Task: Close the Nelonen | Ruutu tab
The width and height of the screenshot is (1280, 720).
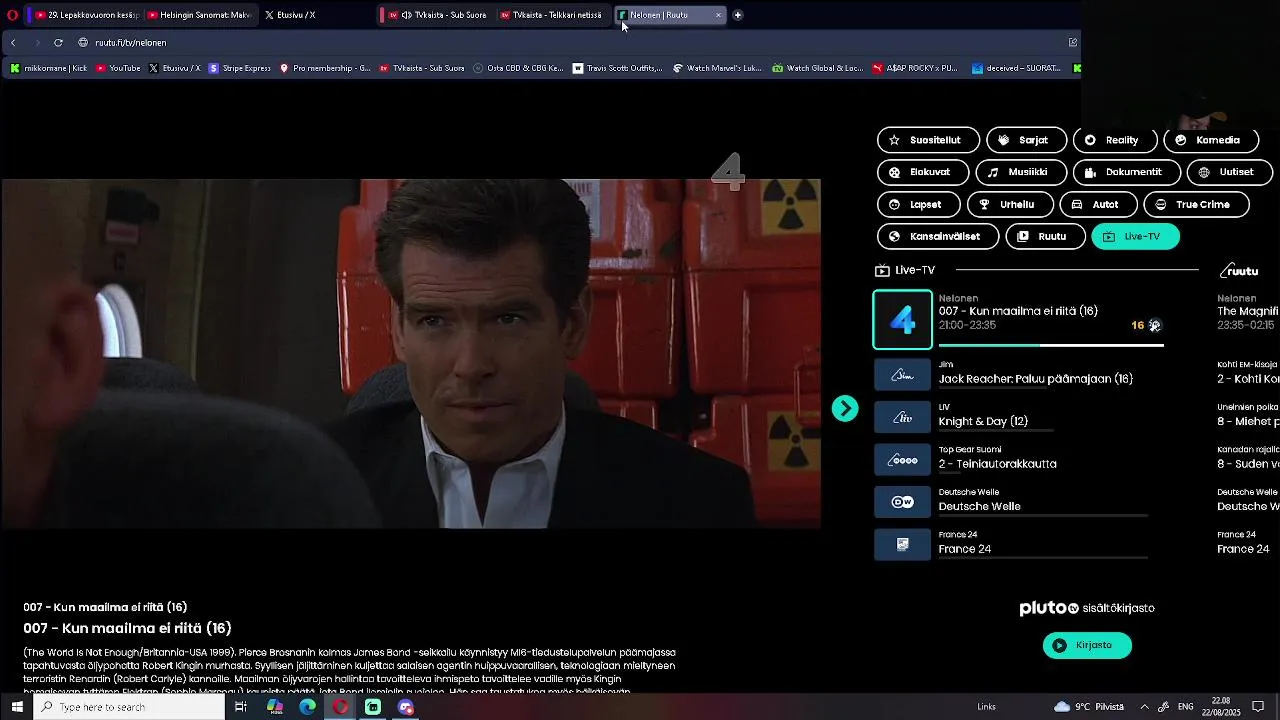Action: tap(718, 15)
